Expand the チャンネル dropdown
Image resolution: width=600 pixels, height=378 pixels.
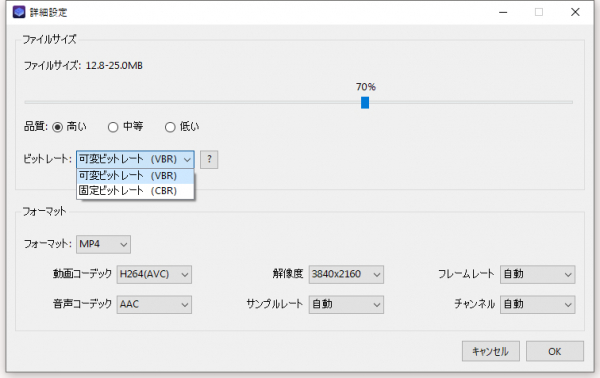click(x=537, y=305)
